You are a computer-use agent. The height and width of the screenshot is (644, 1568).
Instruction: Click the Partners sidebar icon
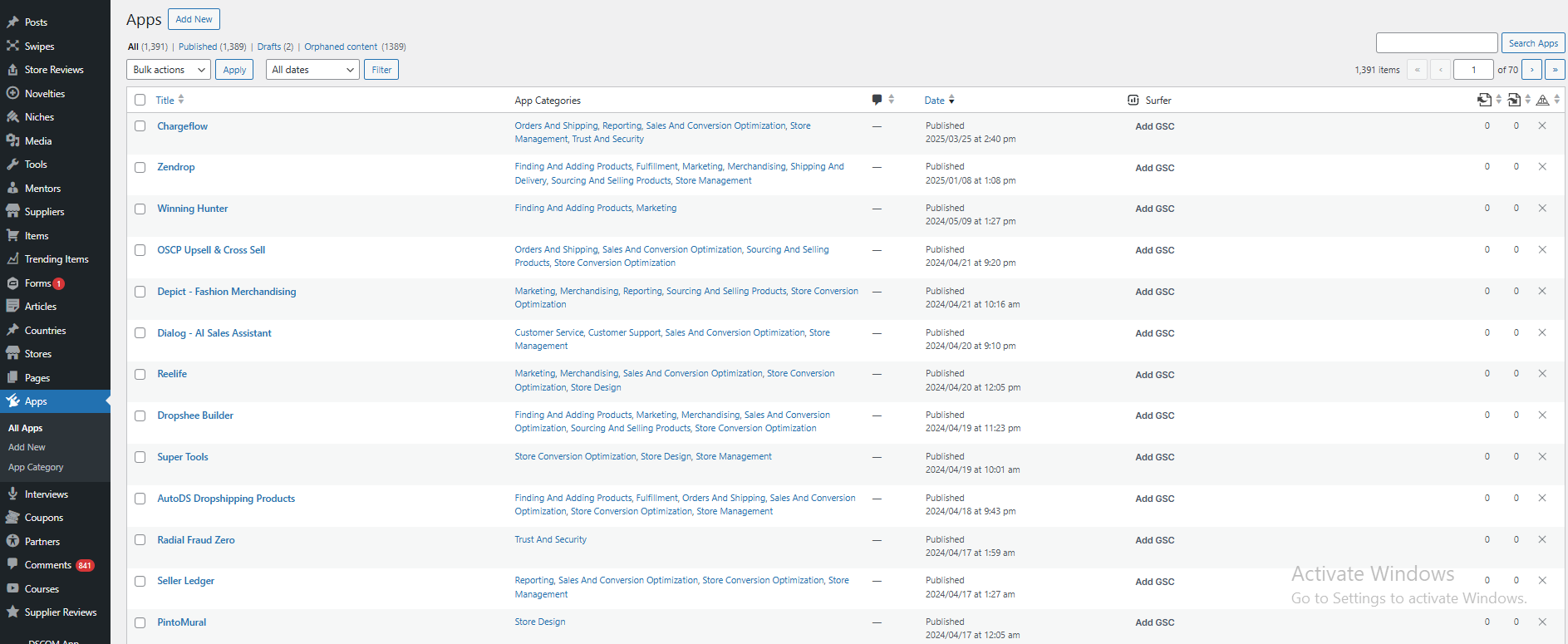(12, 541)
